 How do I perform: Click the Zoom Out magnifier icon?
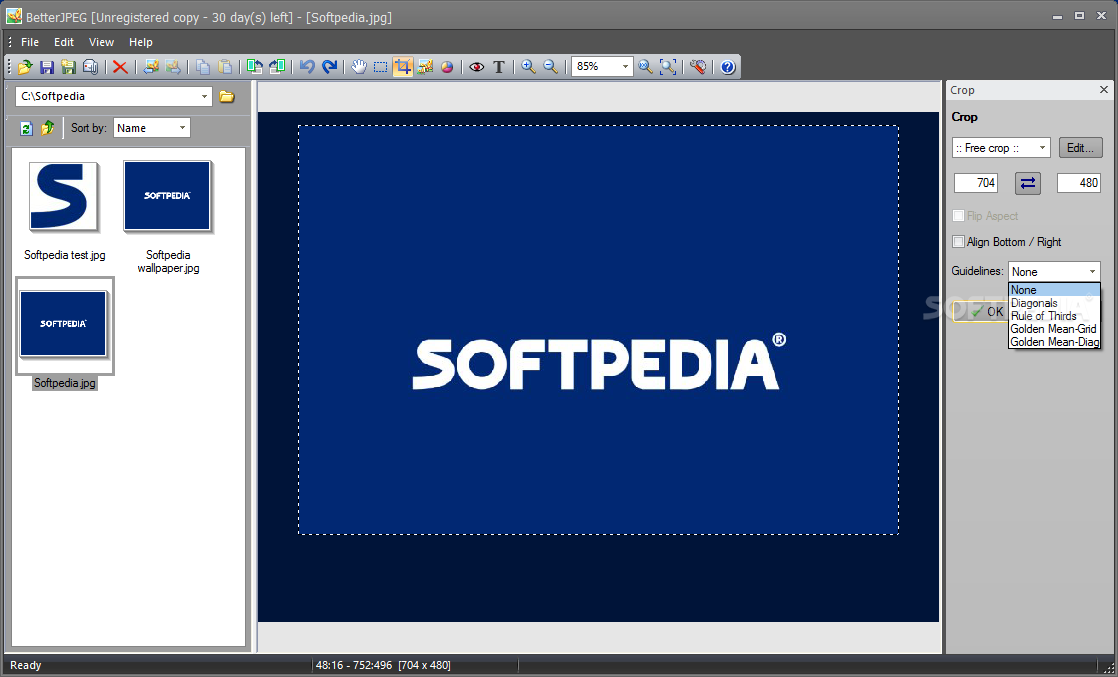coord(550,67)
